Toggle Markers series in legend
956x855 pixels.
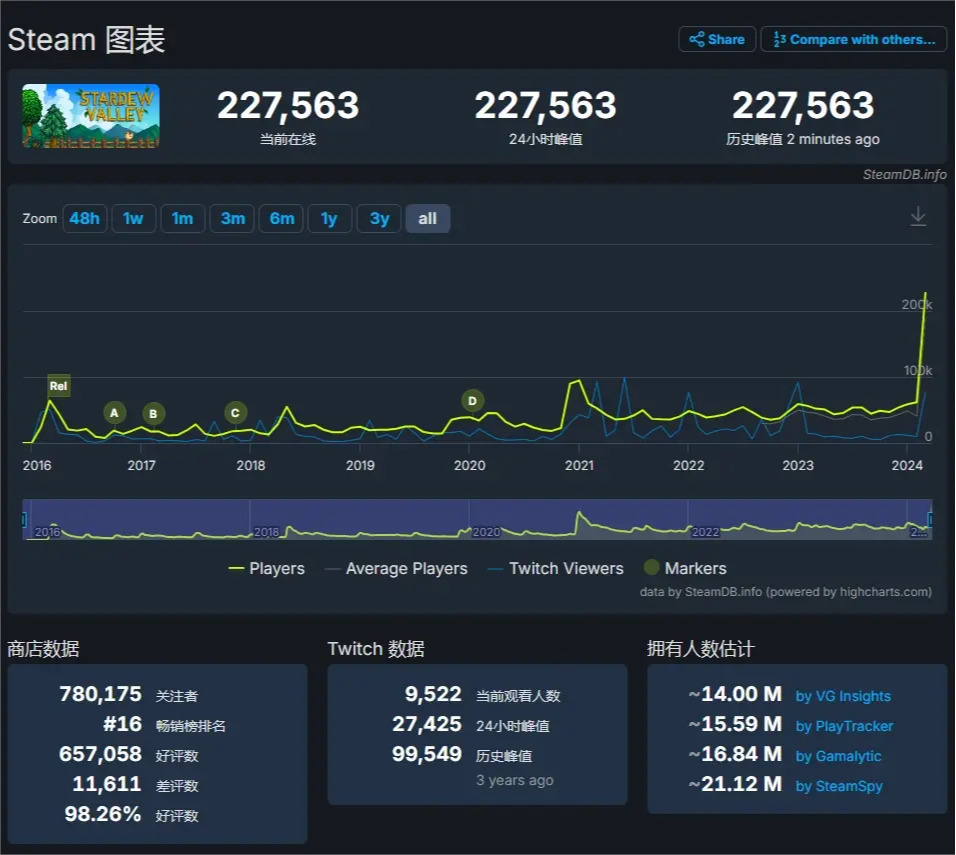(x=685, y=568)
